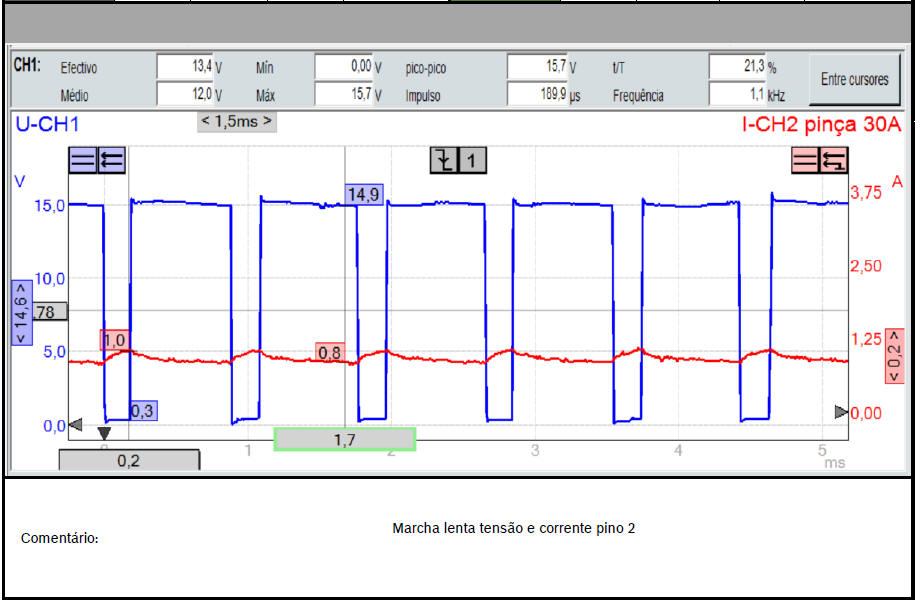Click the Frequência value field 1,1
Screen dimensions: 920x602
click(737, 95)
